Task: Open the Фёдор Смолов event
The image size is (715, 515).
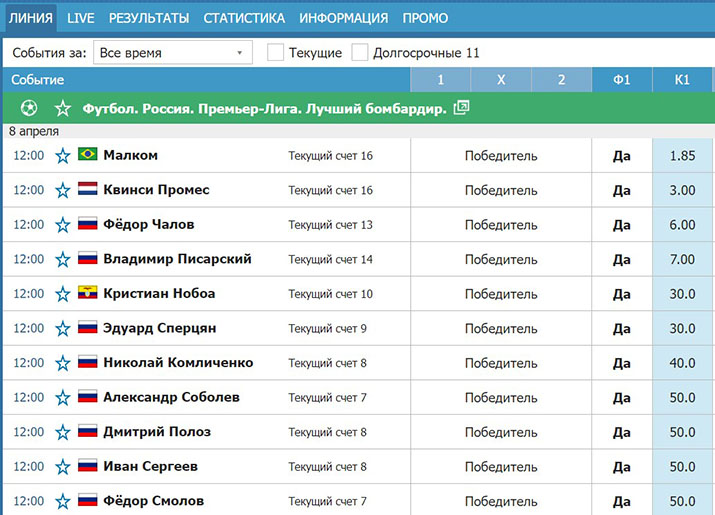Action: [x=153, y=501]
